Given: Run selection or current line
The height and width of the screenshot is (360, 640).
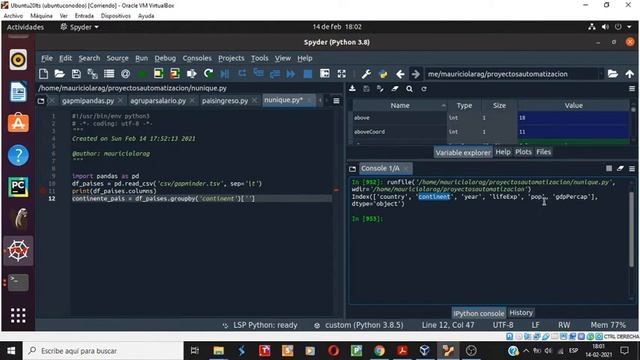Looking at the screenshot, I should [191, 74].
